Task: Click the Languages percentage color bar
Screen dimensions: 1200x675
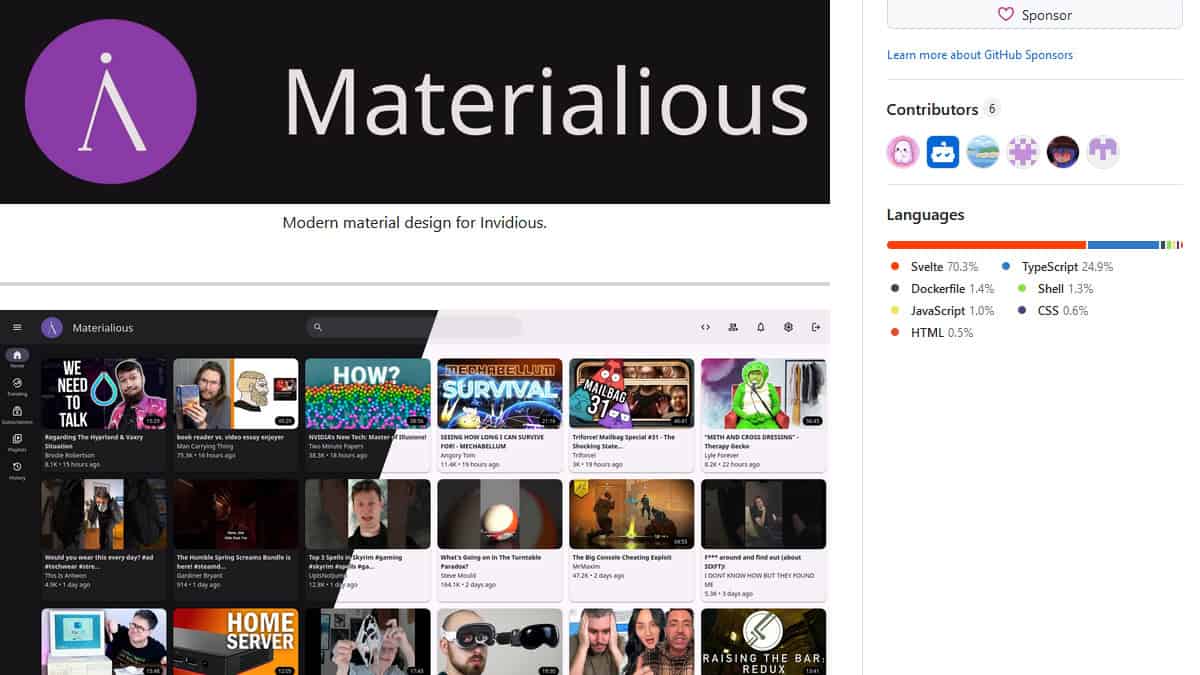Action: pyautogui.click(x=1034, y=244)
